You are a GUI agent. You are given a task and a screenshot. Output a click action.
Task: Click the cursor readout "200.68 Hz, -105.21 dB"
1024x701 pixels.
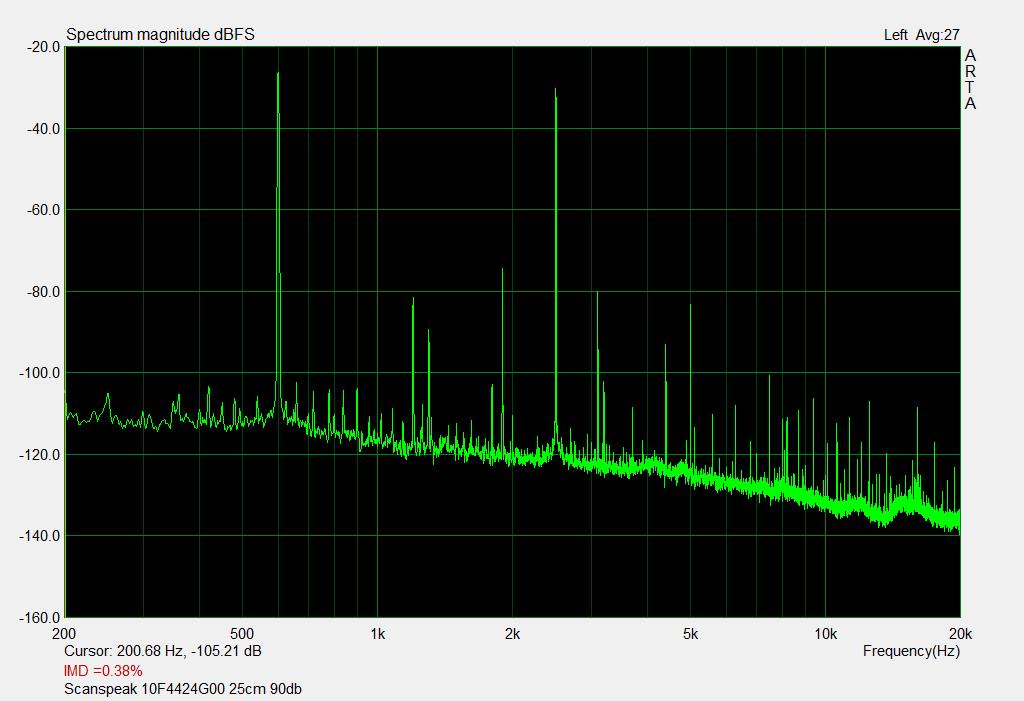tap(163, 651)
